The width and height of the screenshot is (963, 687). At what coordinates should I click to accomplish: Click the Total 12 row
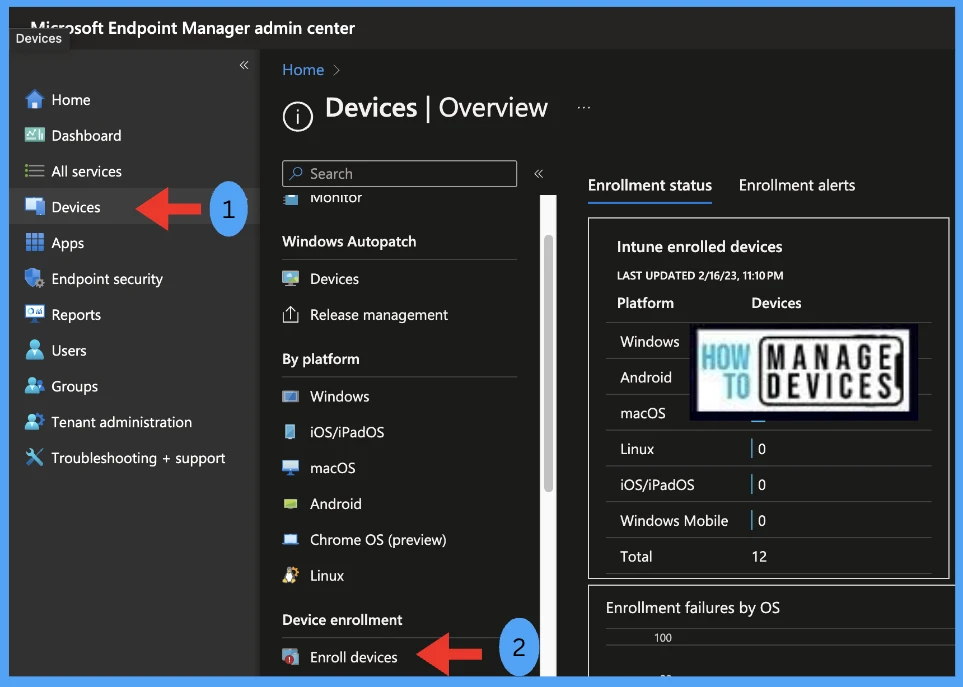tap(768, 556)
